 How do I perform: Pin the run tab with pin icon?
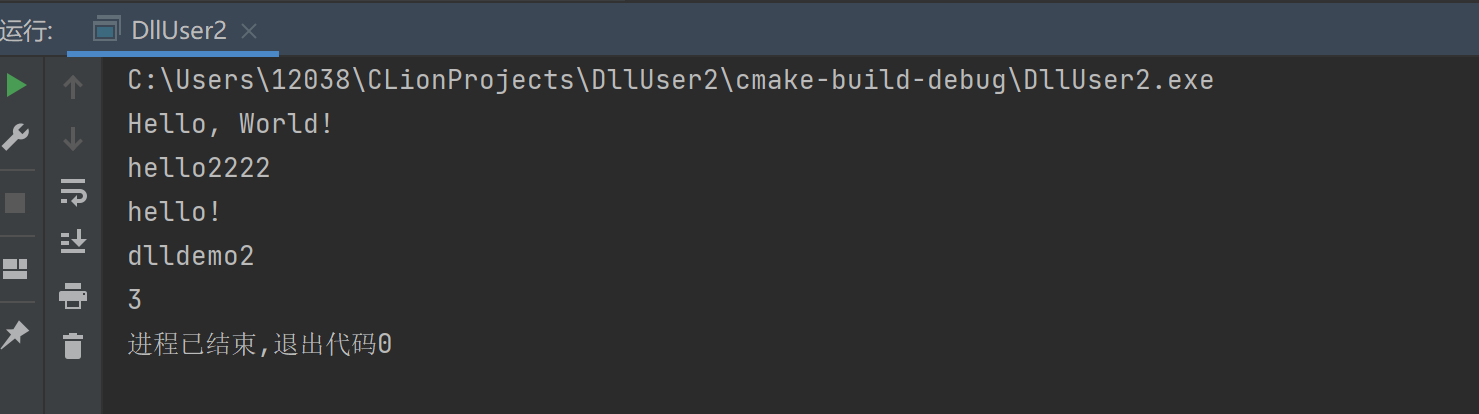coord(15,335)
